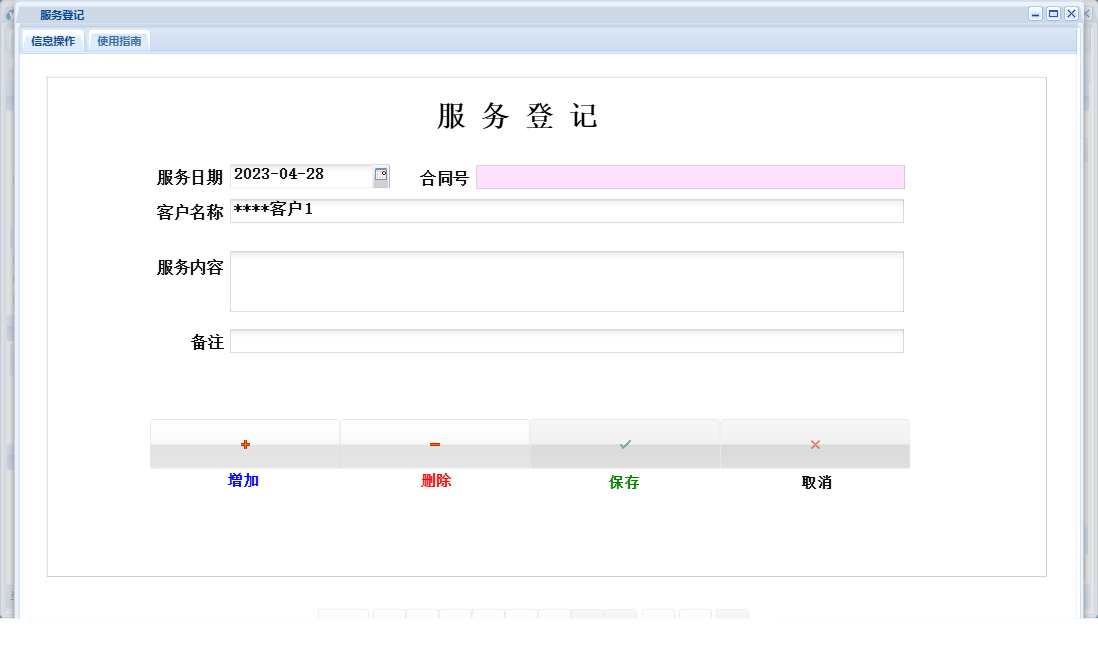1098x655 pixels.
Task: Click the red X icon above 取消
Action: coord(815,443)
